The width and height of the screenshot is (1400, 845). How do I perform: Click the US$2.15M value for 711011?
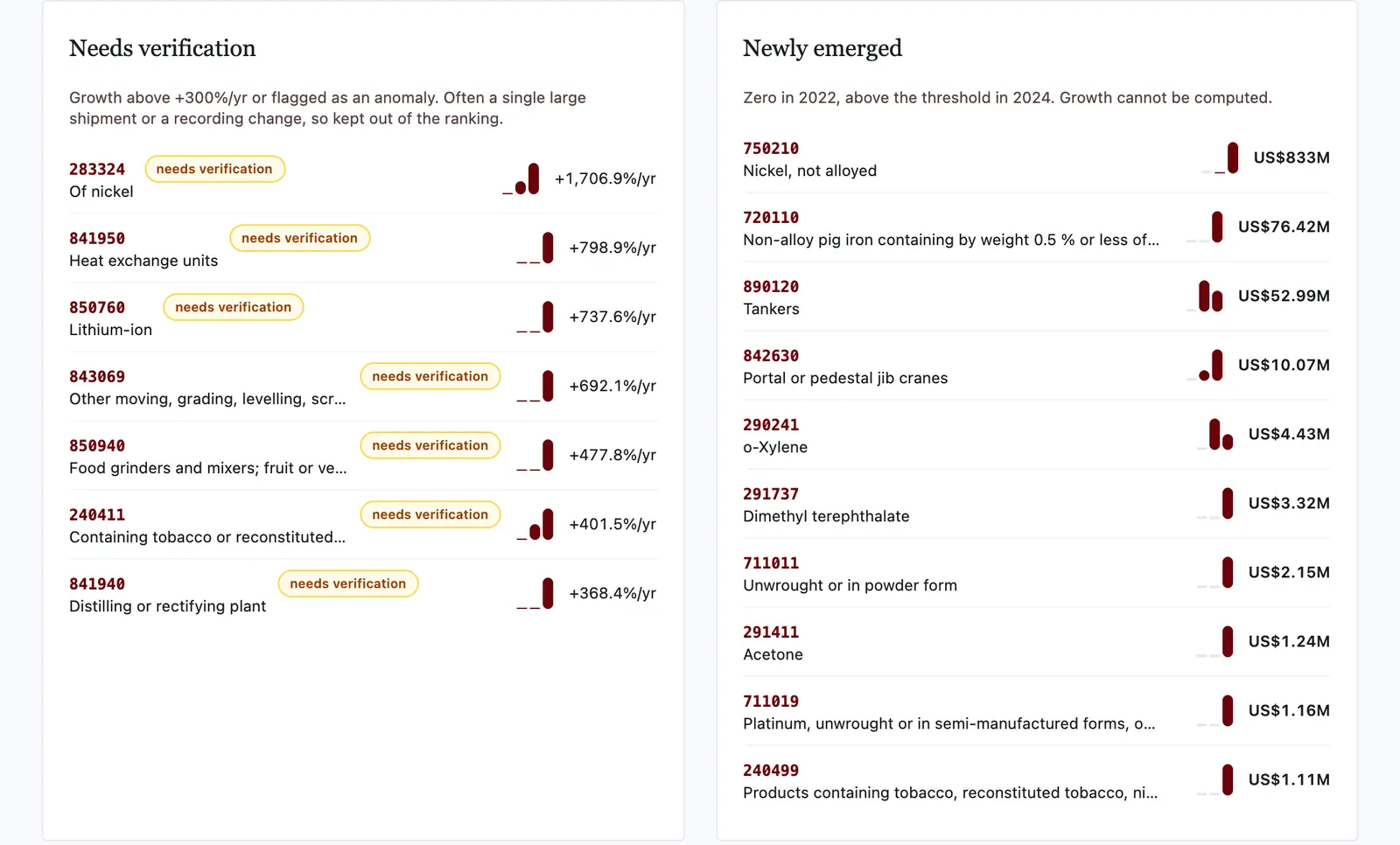[1289, 572]
